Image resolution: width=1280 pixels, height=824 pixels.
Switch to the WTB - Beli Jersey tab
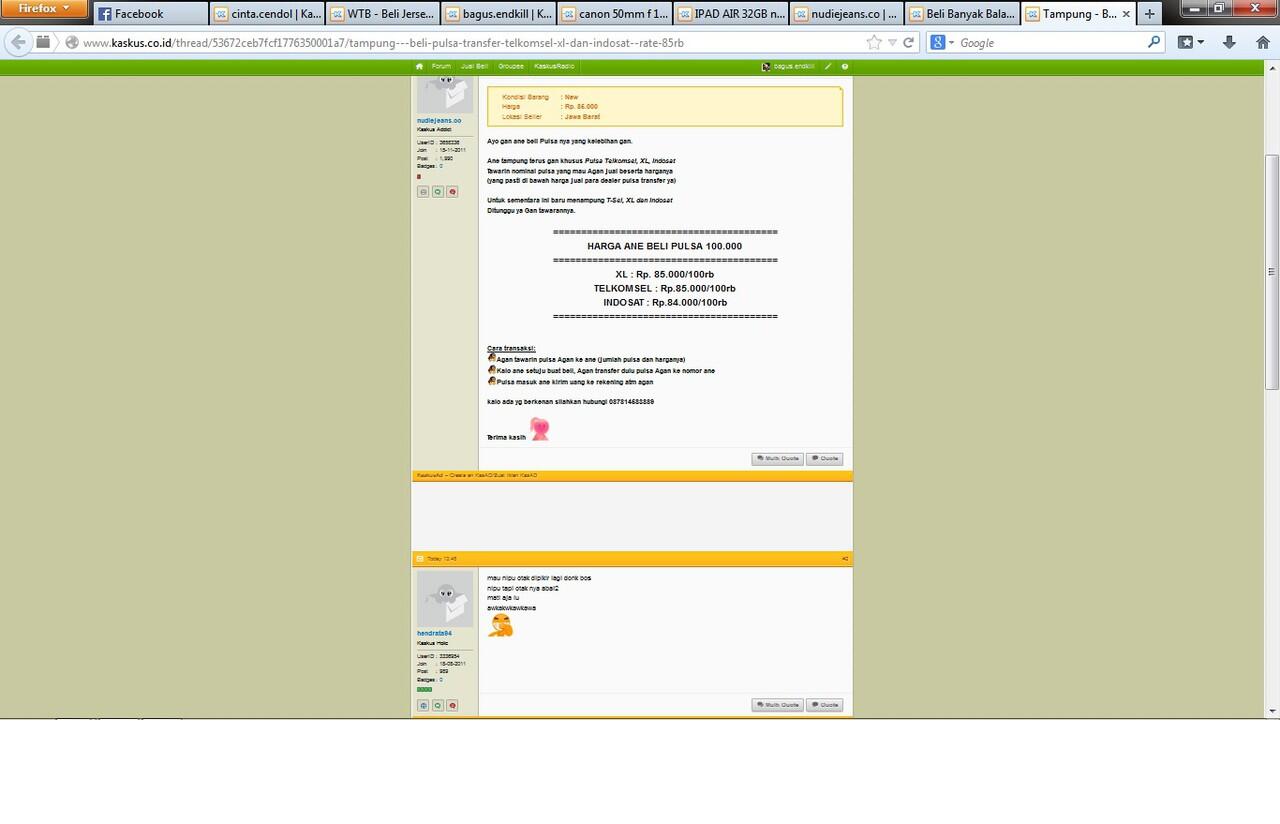pyautogui.click(x=383, y=14)
